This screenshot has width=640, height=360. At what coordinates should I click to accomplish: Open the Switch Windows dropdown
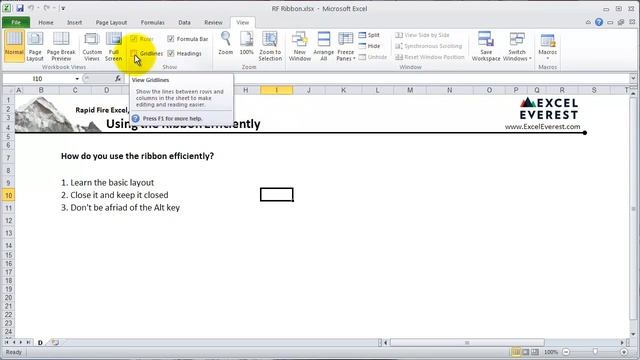point(517,46)
